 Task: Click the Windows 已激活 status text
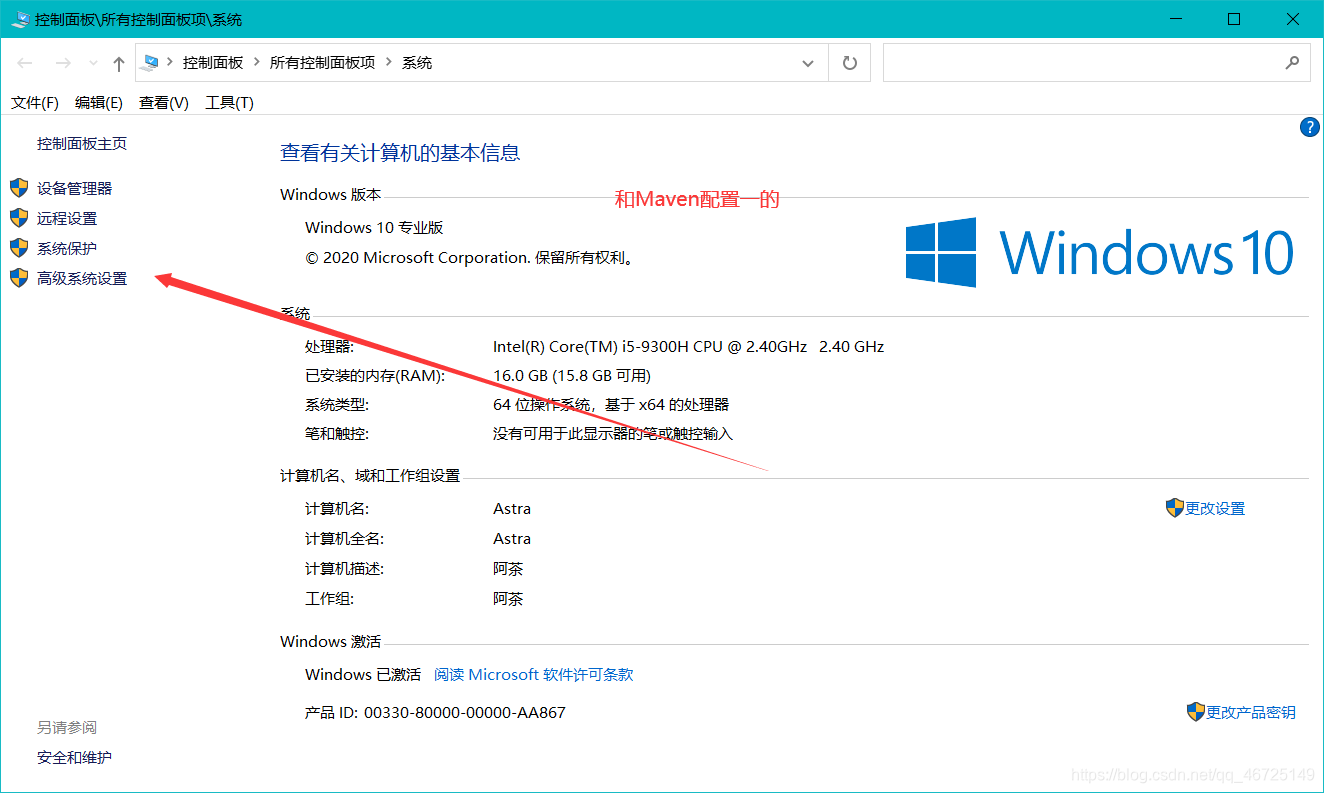[x=363, y=674]
